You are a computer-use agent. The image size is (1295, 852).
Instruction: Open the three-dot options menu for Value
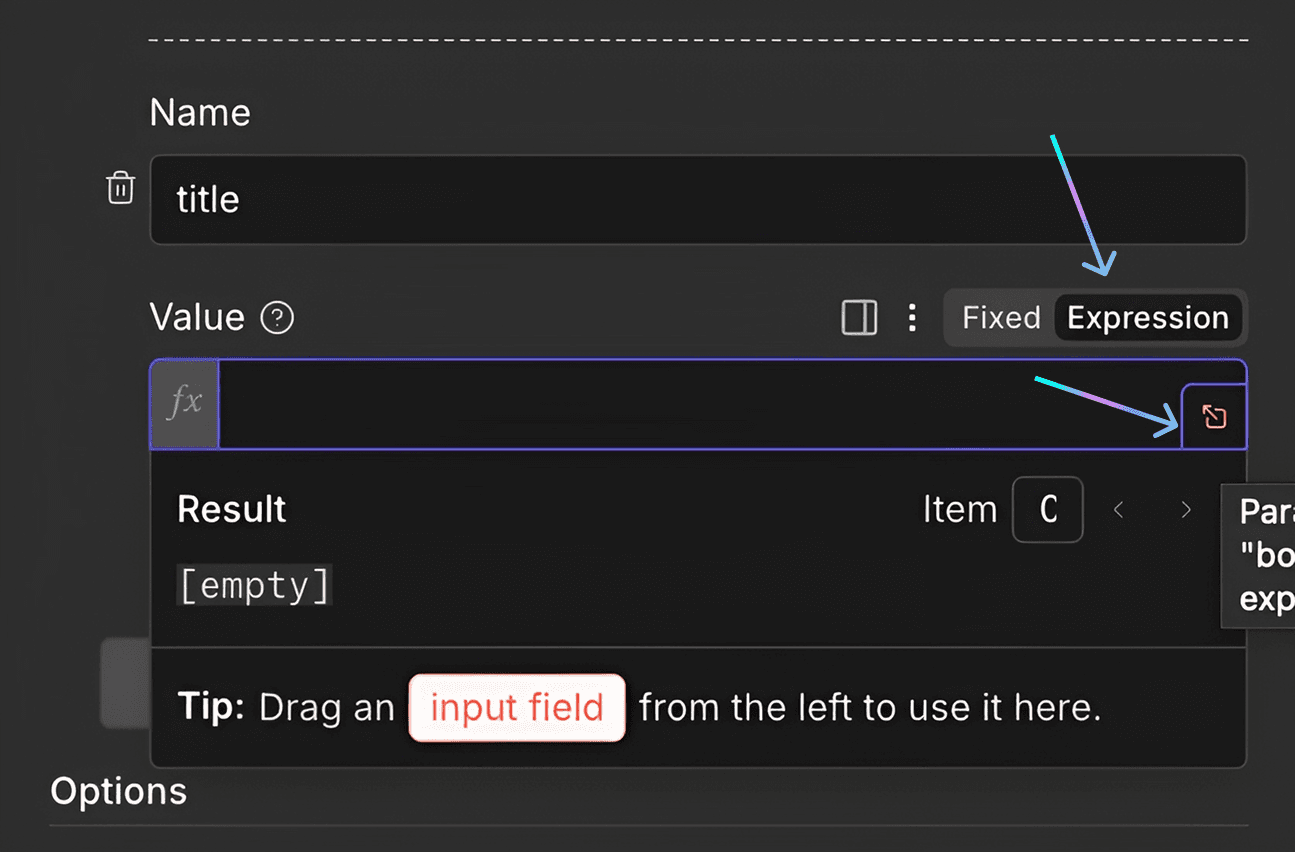click(911, 318)
